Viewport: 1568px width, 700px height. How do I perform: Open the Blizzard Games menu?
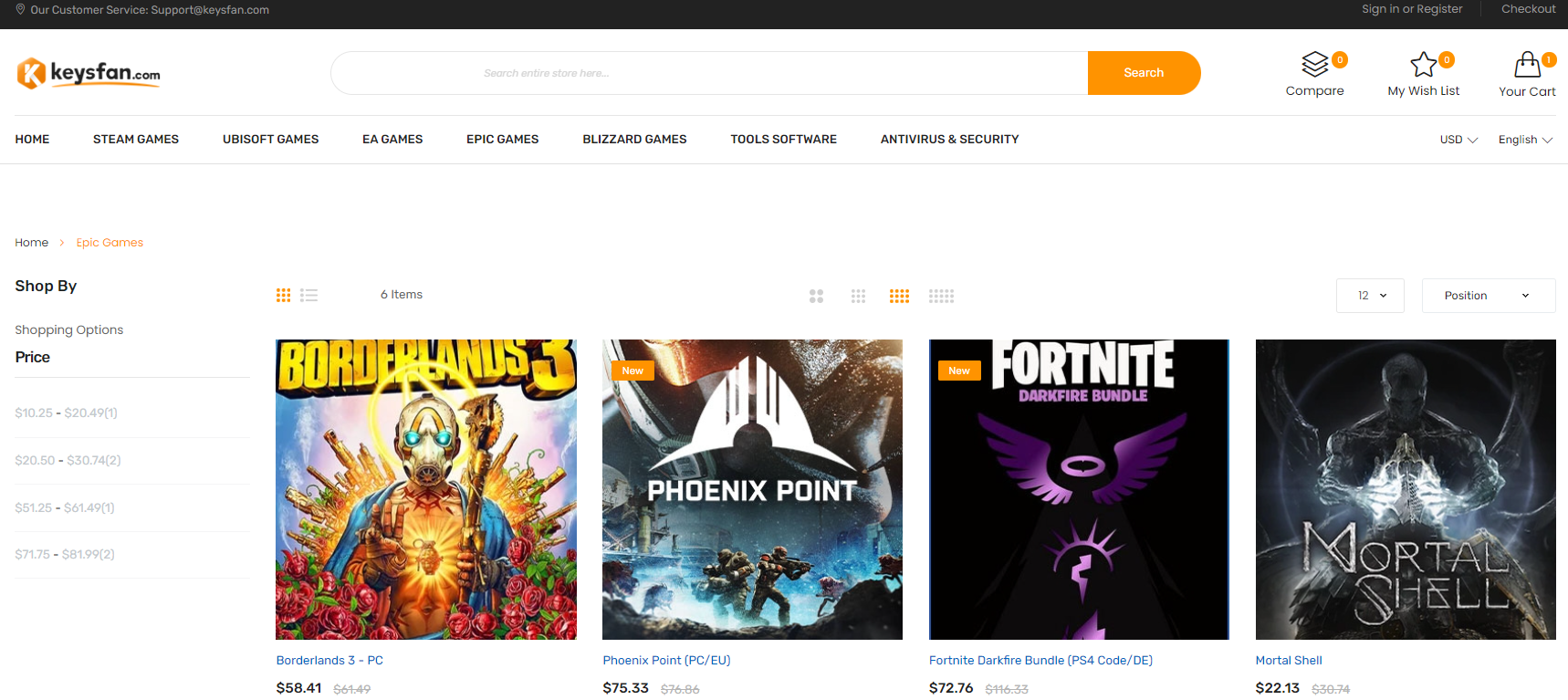[x=634, y=140]
